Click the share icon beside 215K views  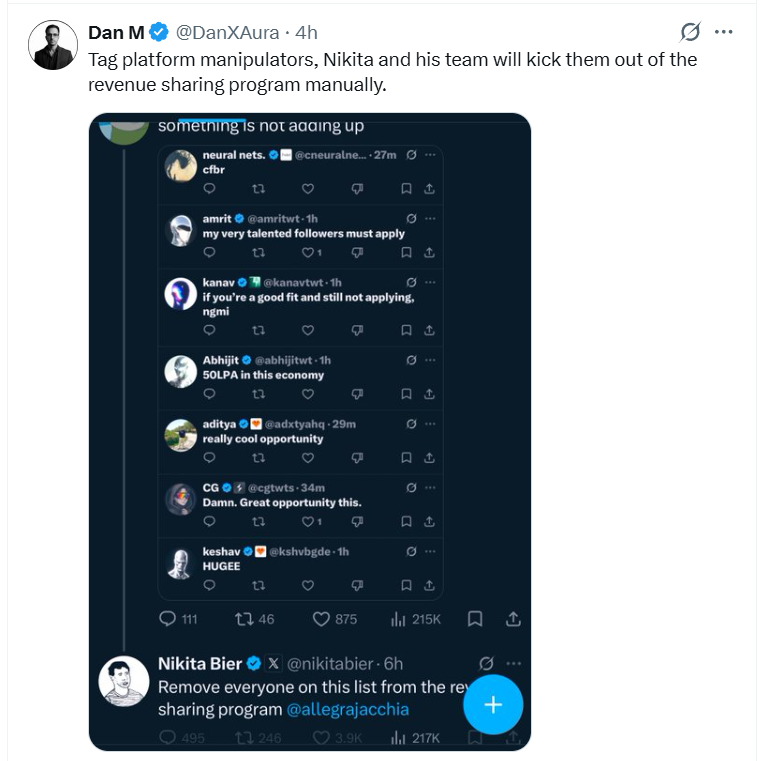pos(512,619)
